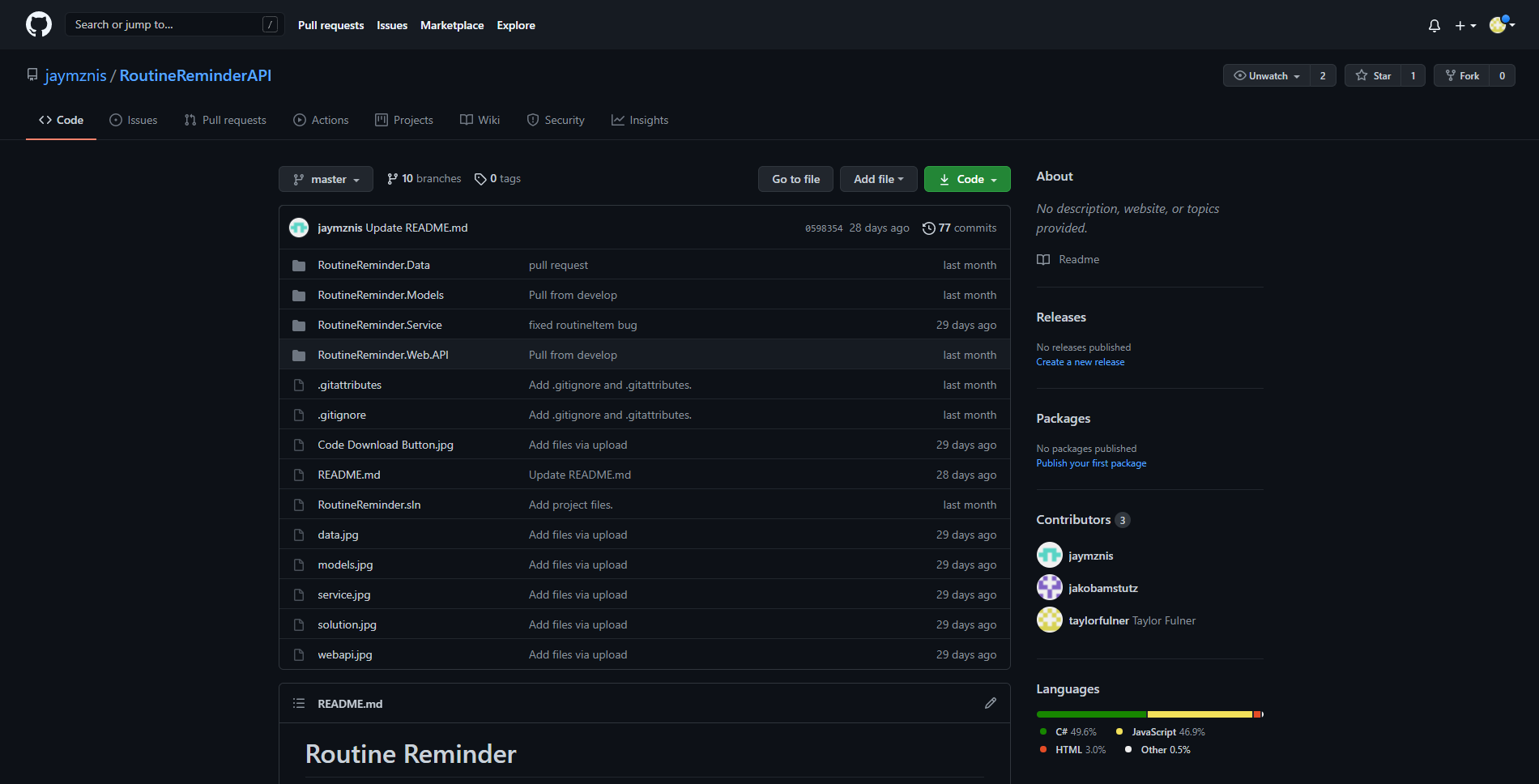Click Create a new release link
Viewport: 1539px width, 784px height.
pos(1080,362)
